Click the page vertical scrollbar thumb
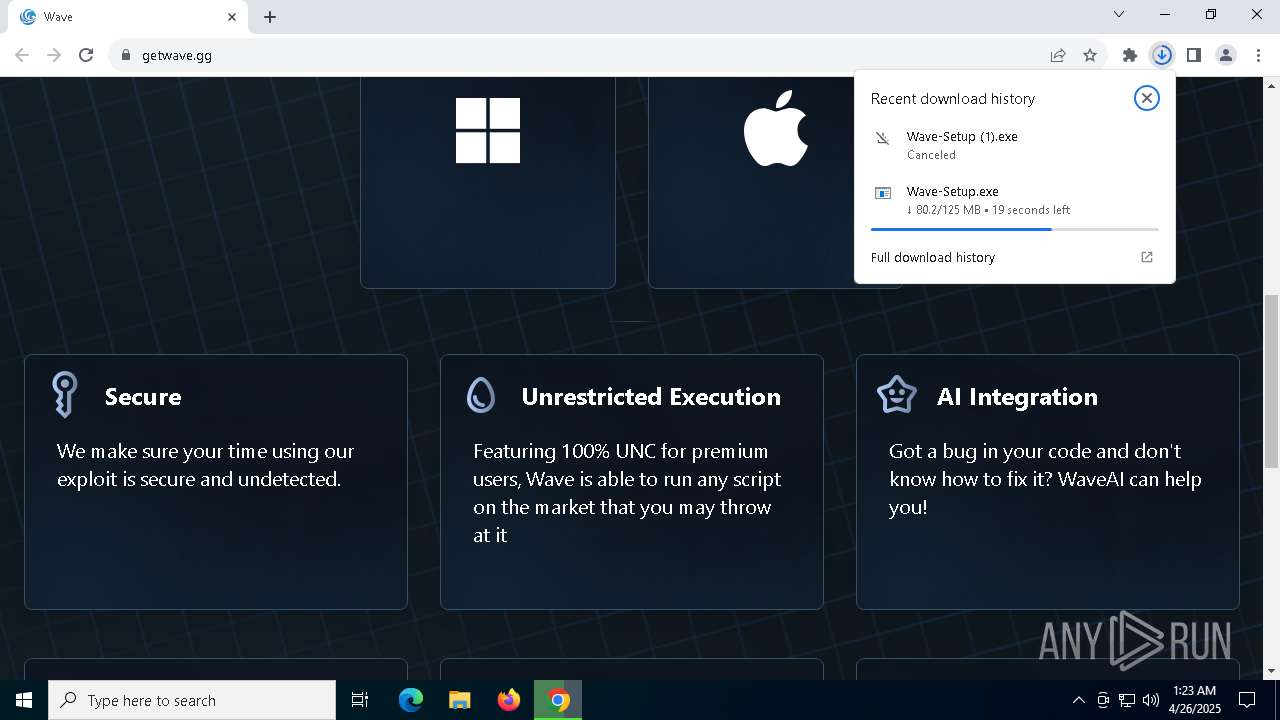This screenshot has width=1280, height=720. (1271, 381)
